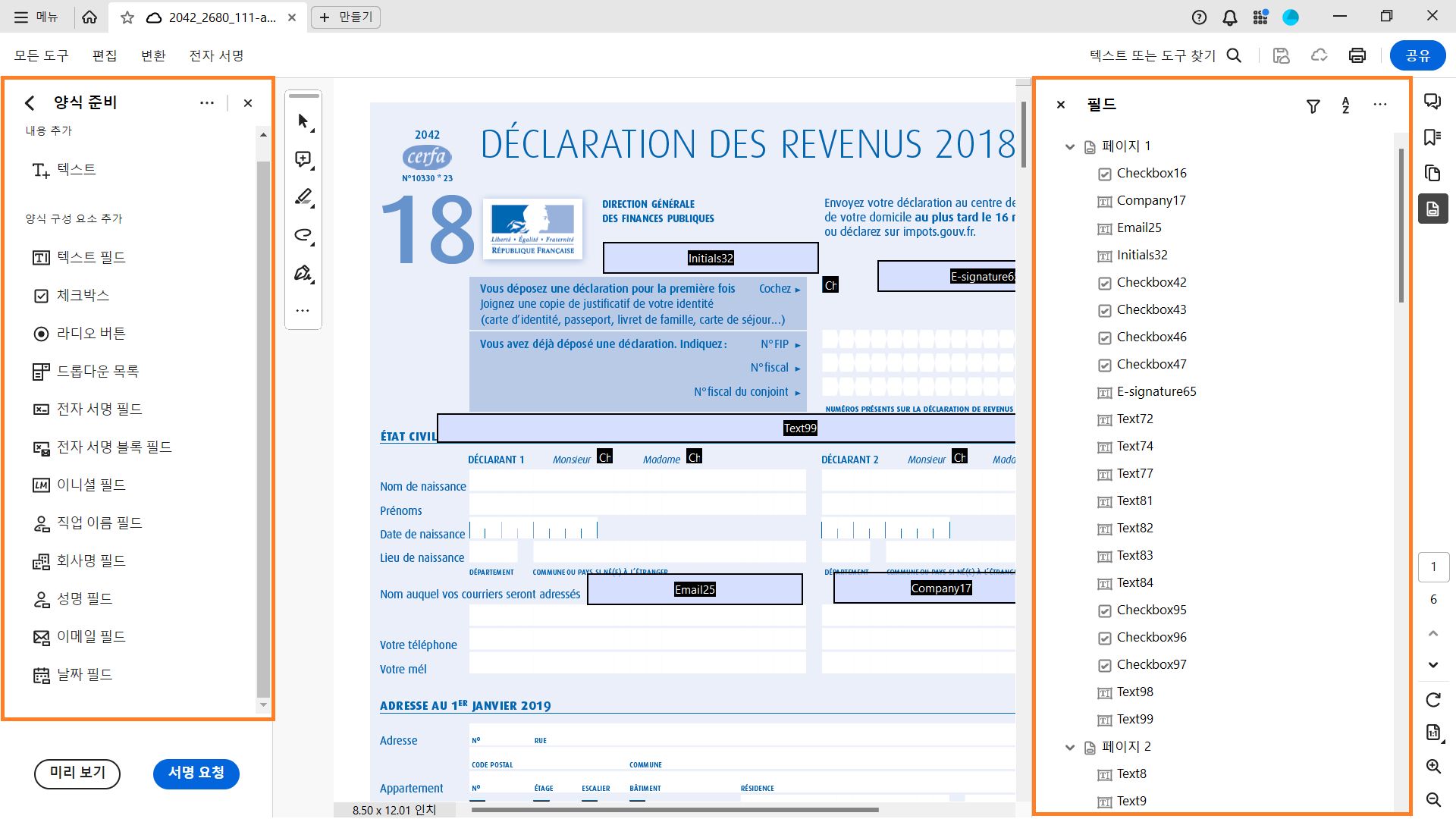Screen dimensions: 1456x819
Task: Select Checkbox16 in the fields list
Action: (x=1151, y=173)
